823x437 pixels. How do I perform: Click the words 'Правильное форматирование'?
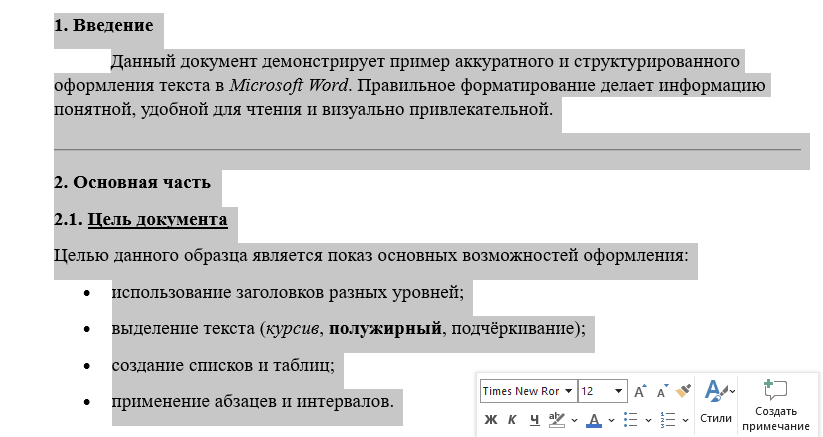pyautogui.click(x=476, y=85)
